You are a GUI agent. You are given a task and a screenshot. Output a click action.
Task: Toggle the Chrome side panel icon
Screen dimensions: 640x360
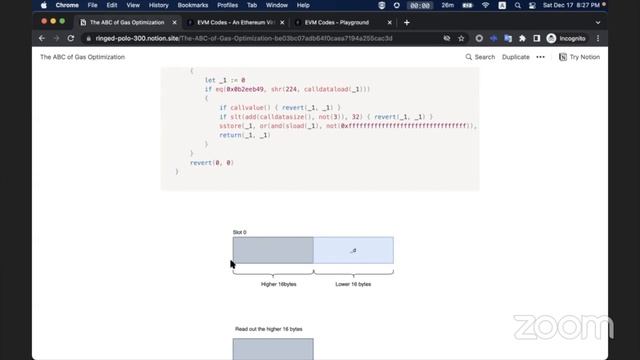[x=536, y=38]
